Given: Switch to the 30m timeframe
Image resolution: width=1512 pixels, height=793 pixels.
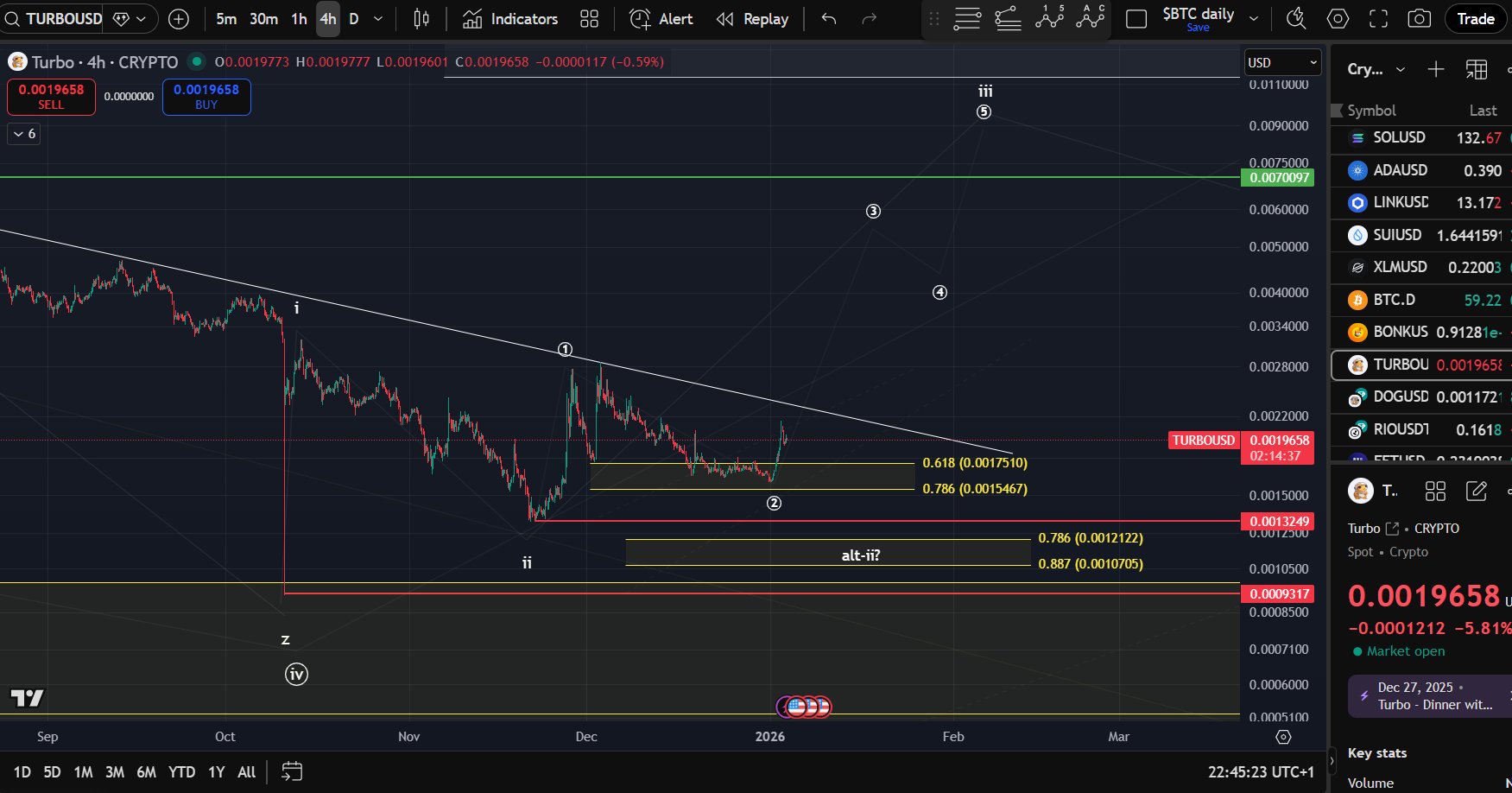Looking at the screenshot, I should 263,19.
